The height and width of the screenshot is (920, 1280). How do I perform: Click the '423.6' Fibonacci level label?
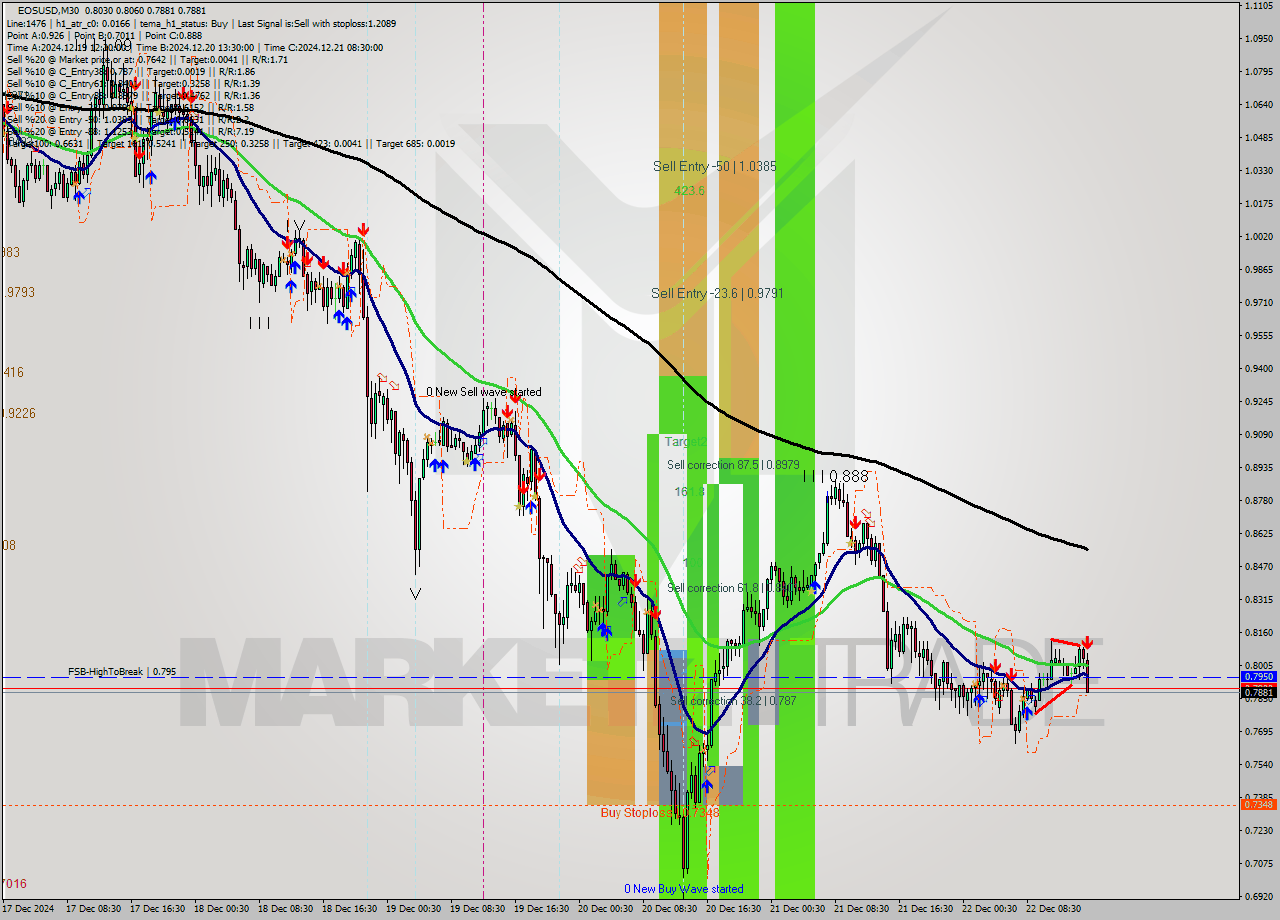[x=689, y=189]
